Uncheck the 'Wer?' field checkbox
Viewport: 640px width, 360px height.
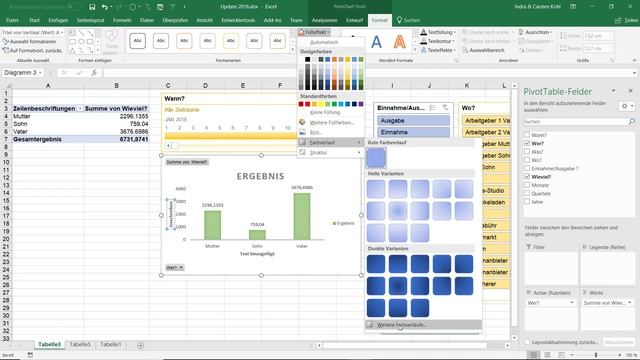pos(527,143)
